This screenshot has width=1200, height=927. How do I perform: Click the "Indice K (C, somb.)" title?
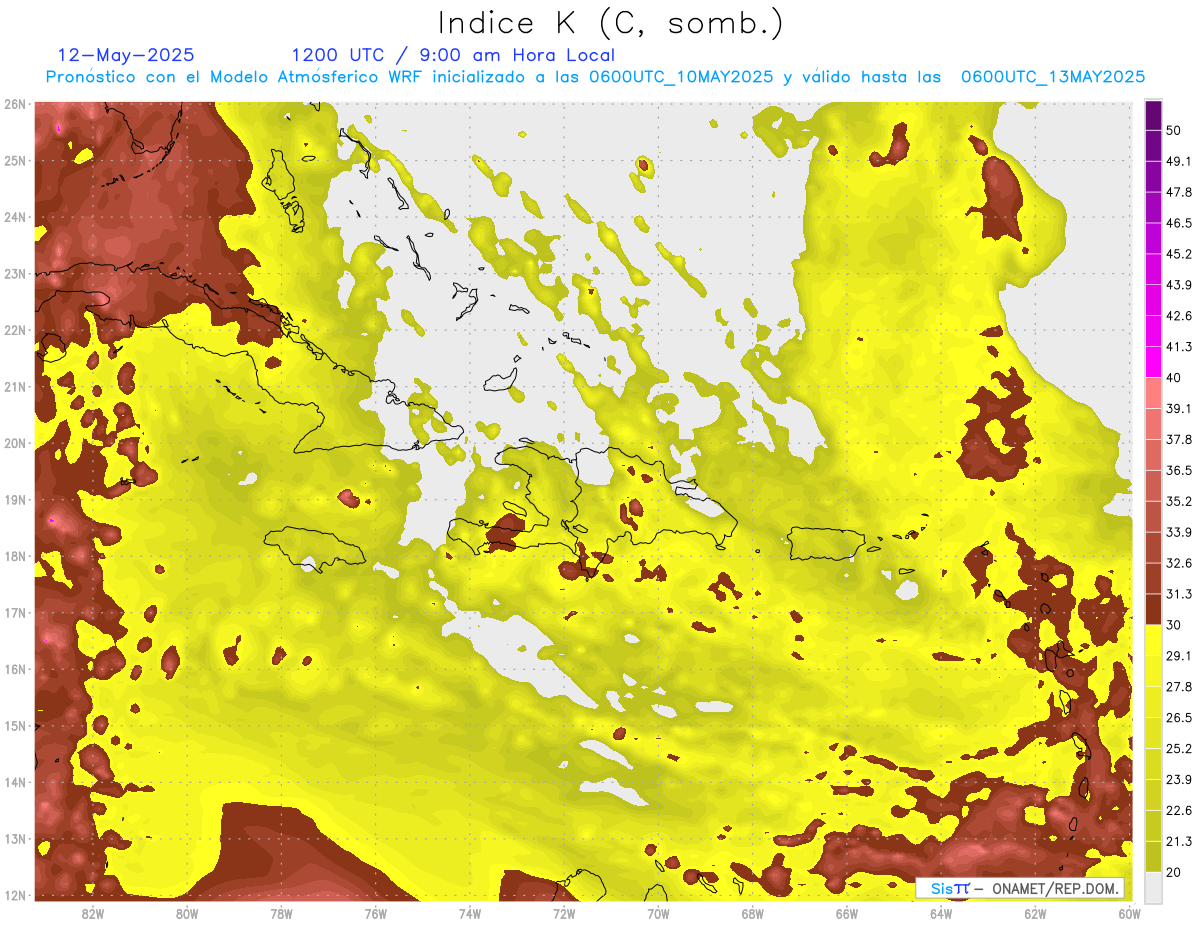click(611, 23)
